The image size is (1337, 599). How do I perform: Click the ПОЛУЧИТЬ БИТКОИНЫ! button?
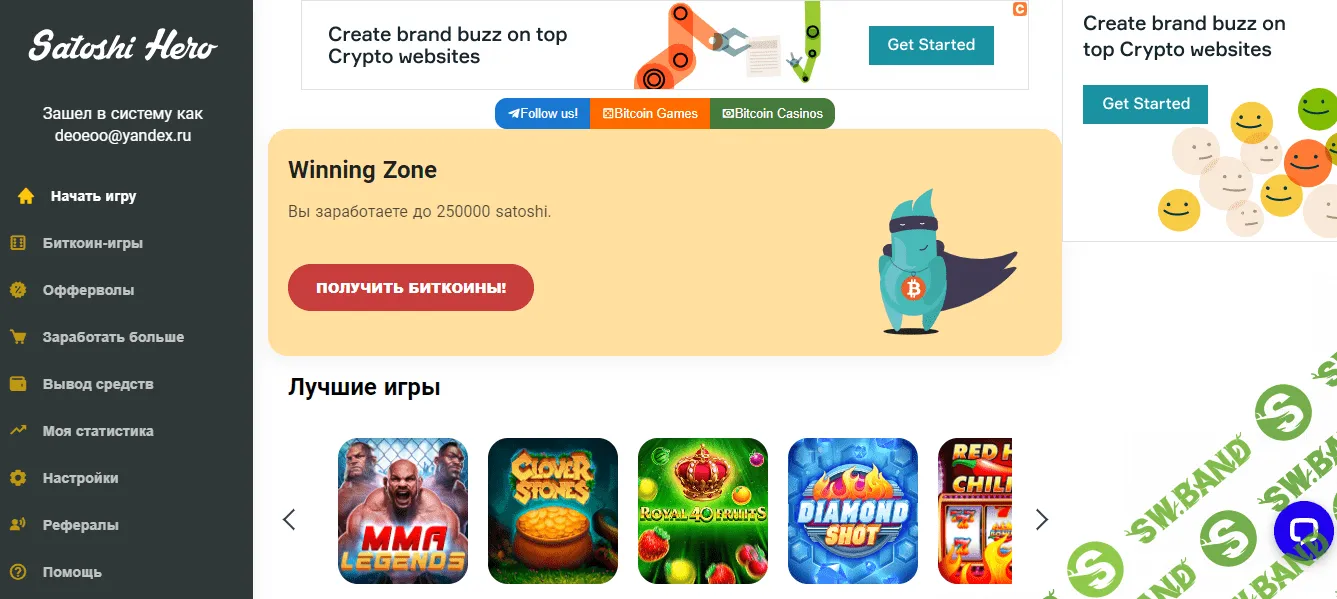click(x=411, y=288)
